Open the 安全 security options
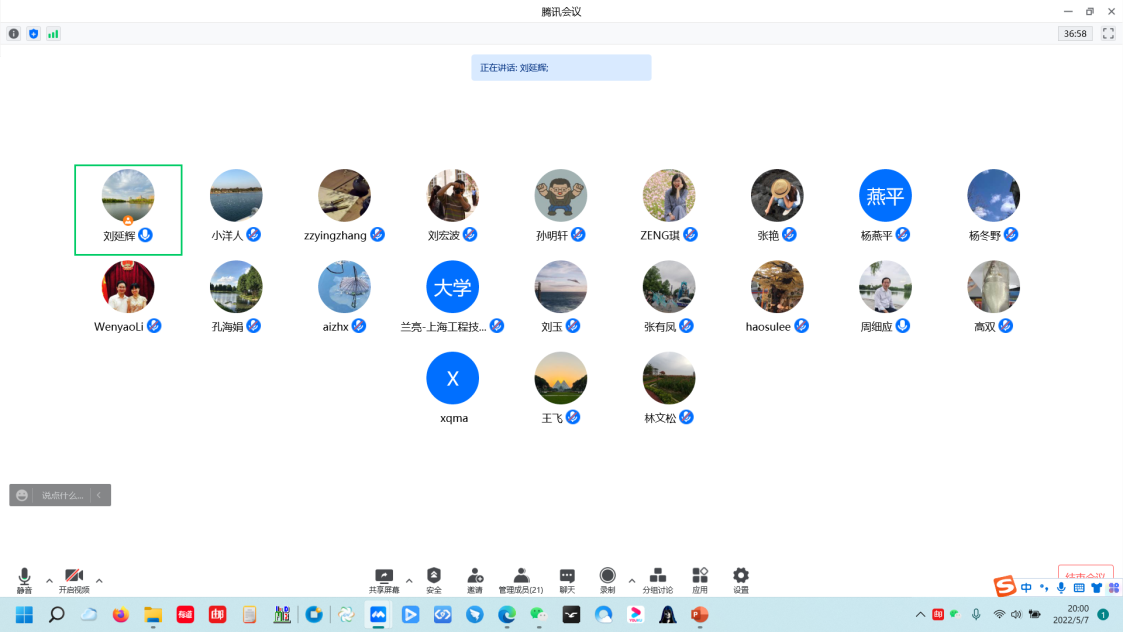 pyautogui.click(x=433, y=579)
